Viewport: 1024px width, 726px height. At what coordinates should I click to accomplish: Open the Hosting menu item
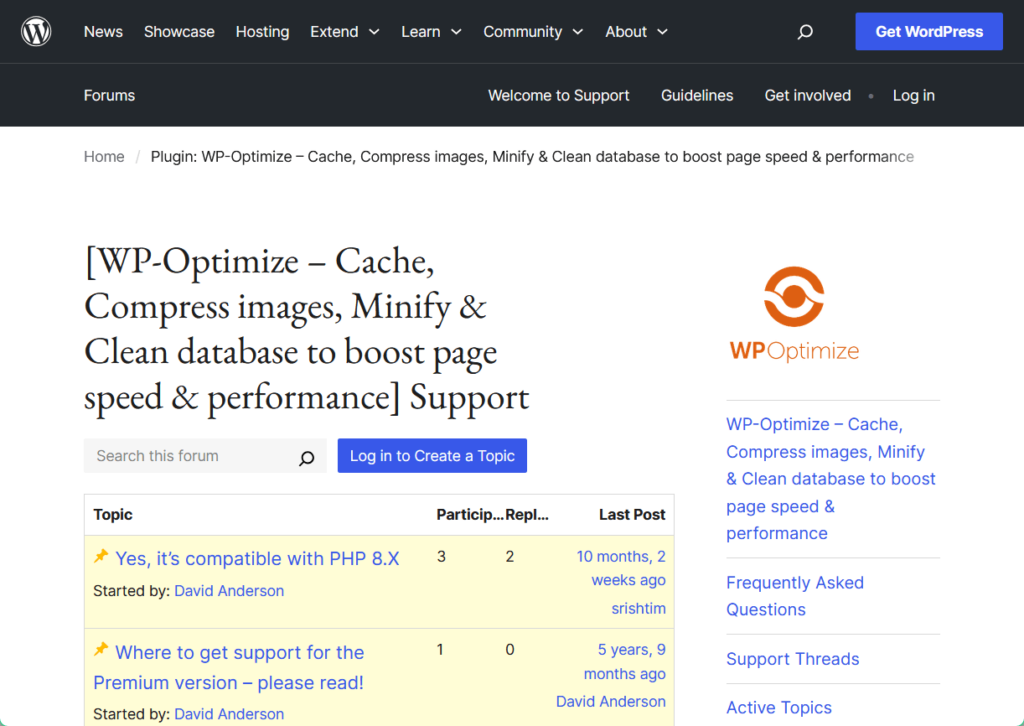point(263,31)
